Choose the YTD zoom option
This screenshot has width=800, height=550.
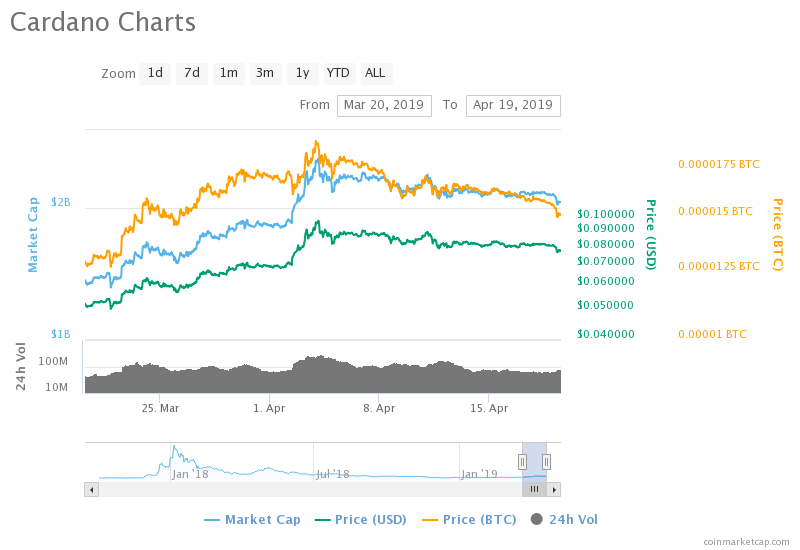(x=338, y=73)
